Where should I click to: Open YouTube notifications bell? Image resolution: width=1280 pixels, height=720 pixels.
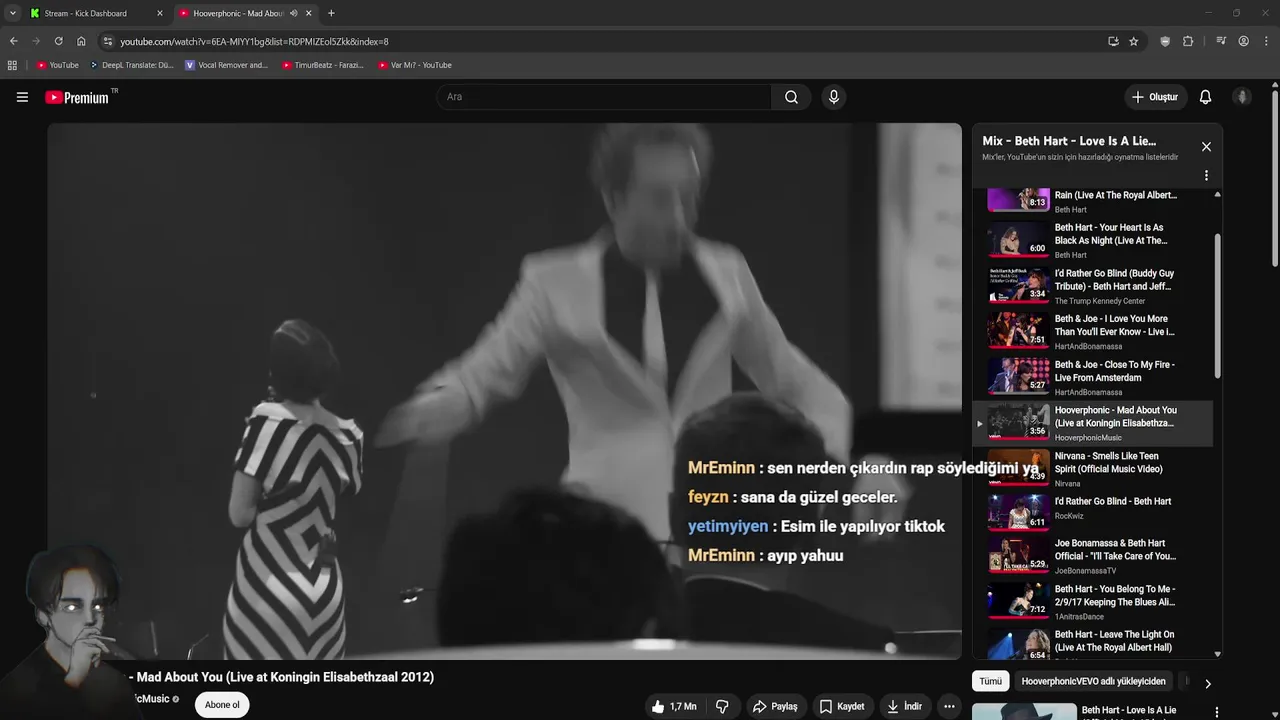(x=1205, y=97)
